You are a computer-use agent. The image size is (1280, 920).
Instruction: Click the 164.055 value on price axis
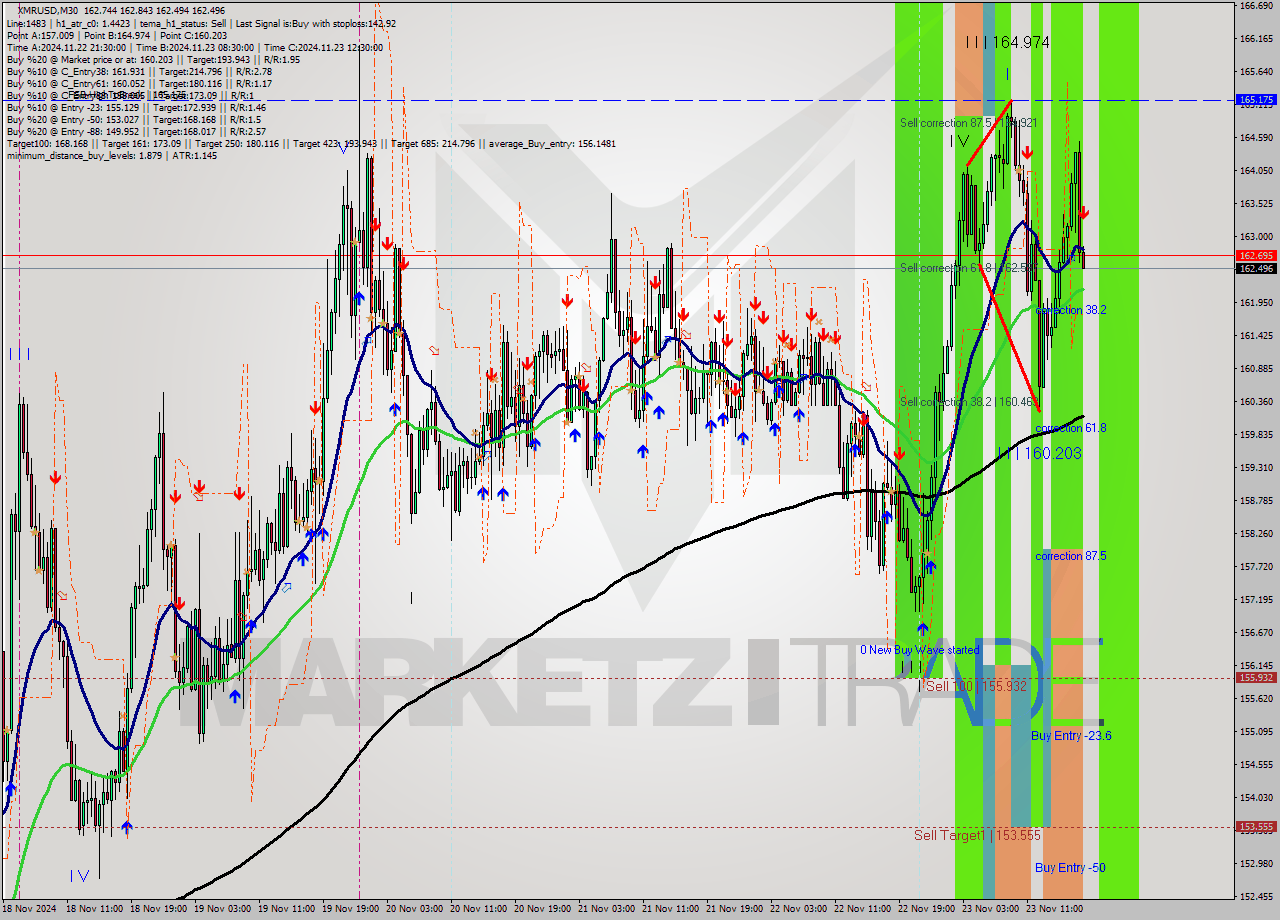(1256, 170)
